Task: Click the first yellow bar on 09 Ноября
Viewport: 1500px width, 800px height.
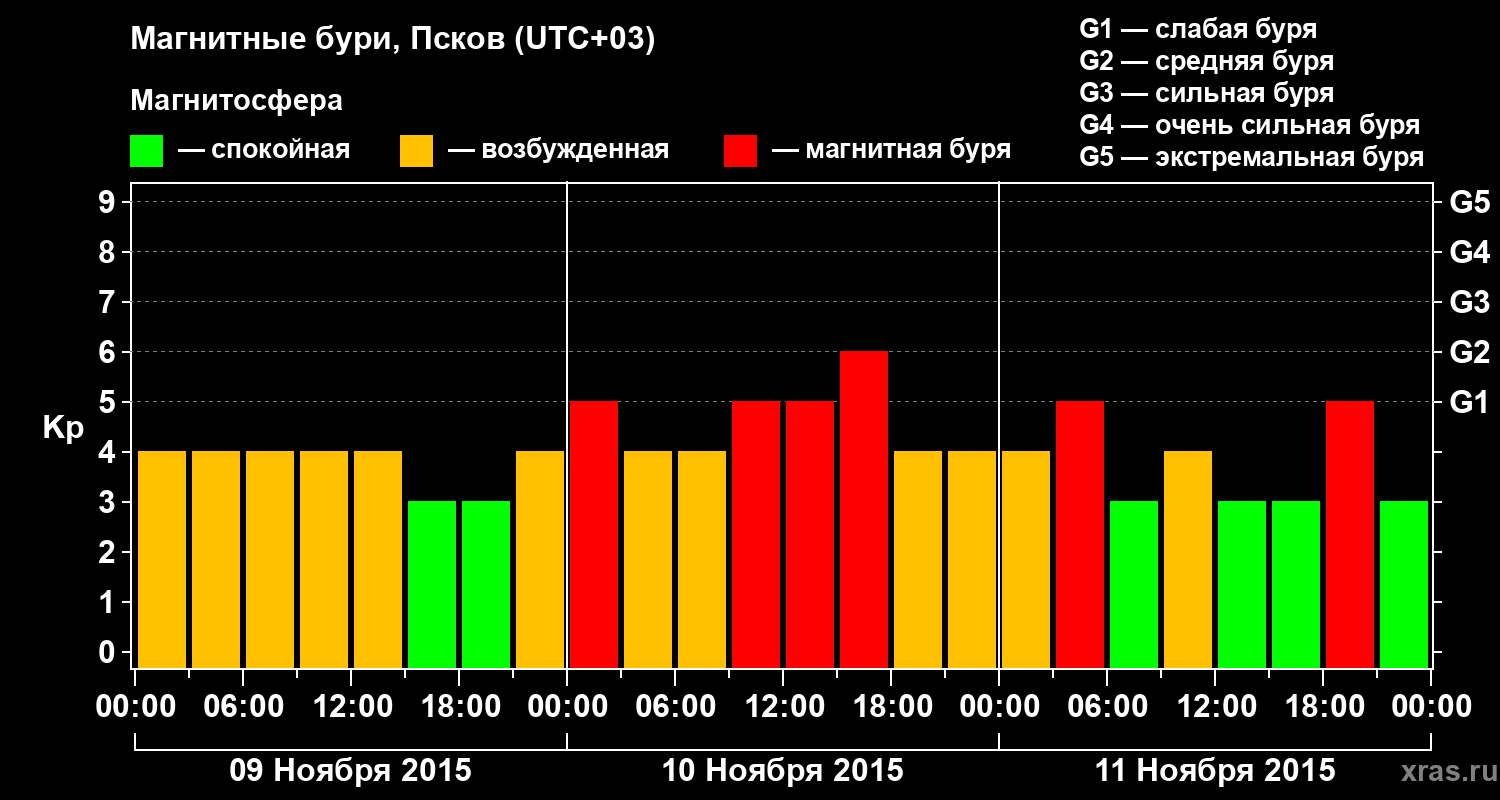Action: (x=162, y=559)
